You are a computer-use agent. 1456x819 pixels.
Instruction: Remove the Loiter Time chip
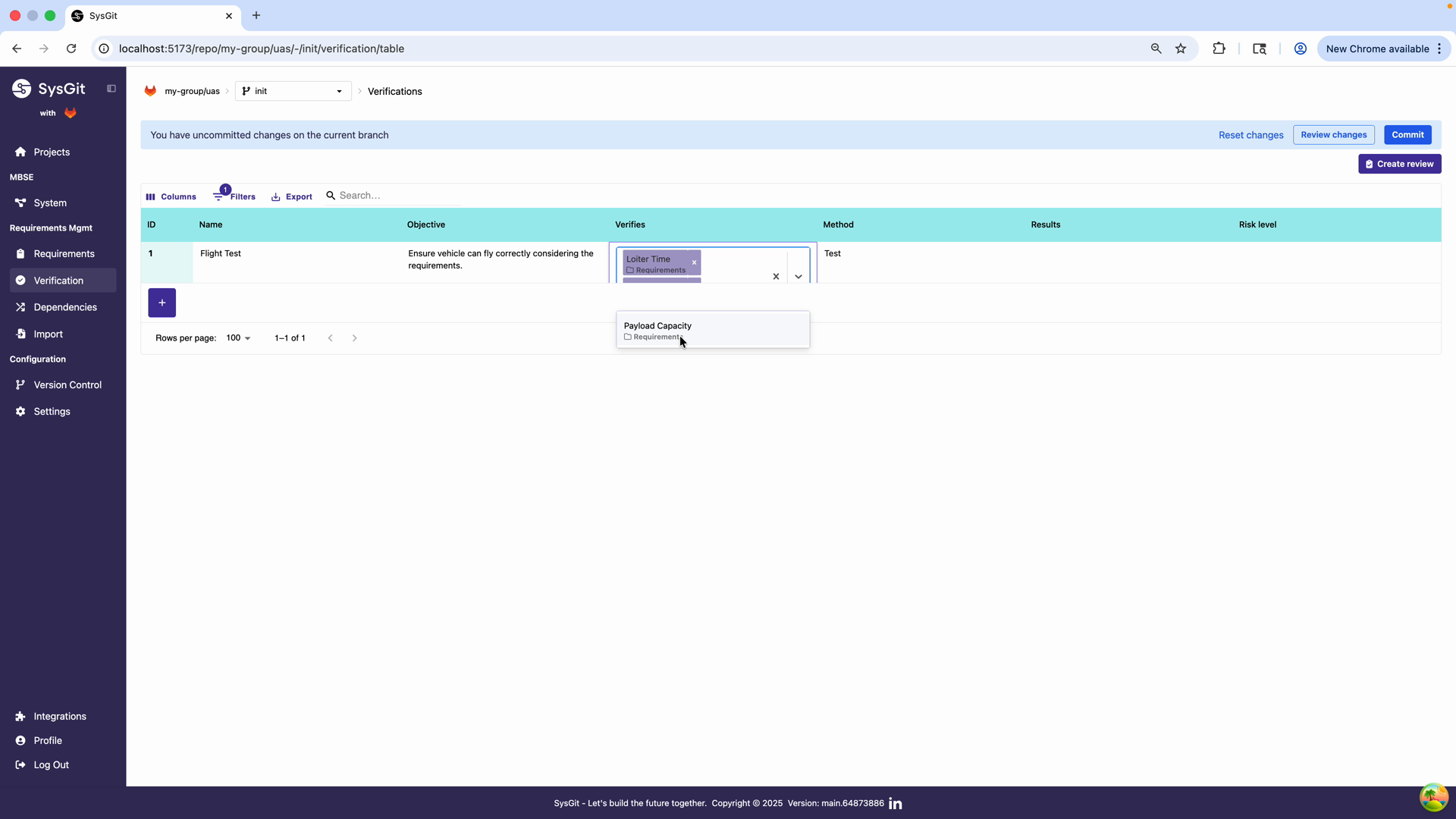(695, 262)
